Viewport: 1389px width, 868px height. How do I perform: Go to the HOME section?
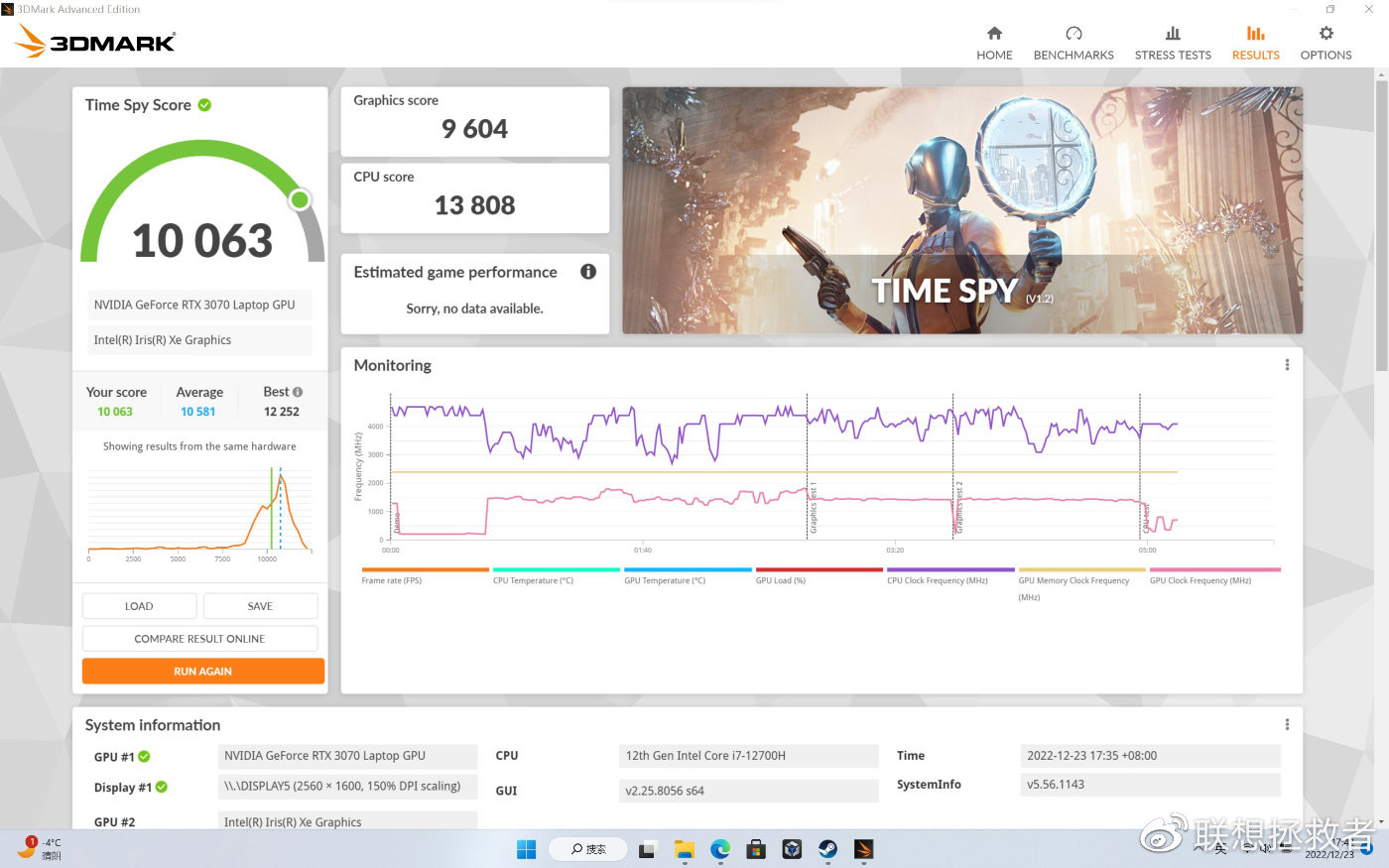tap(994, 44)
